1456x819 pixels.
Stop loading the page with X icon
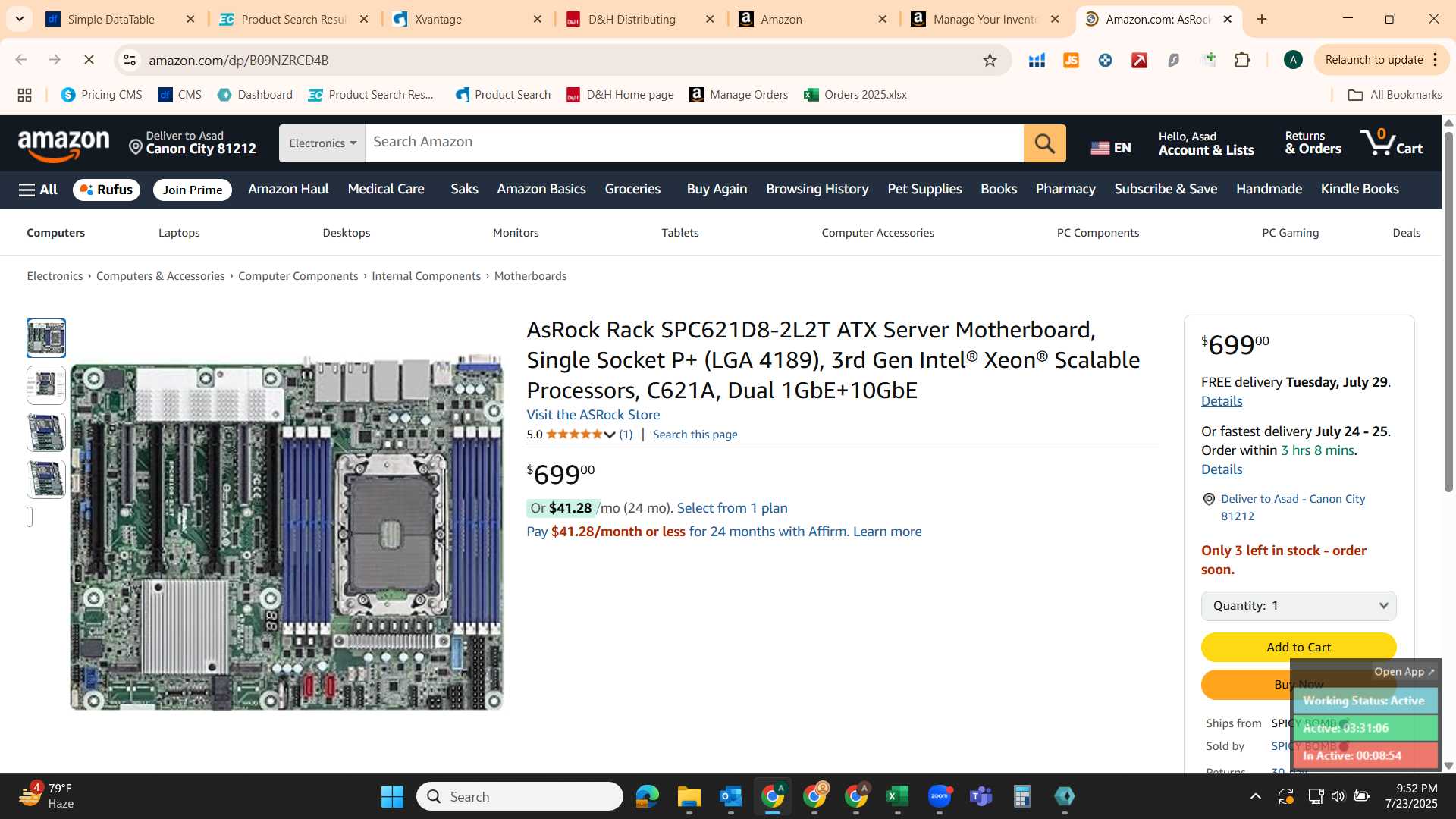point(89,60)
